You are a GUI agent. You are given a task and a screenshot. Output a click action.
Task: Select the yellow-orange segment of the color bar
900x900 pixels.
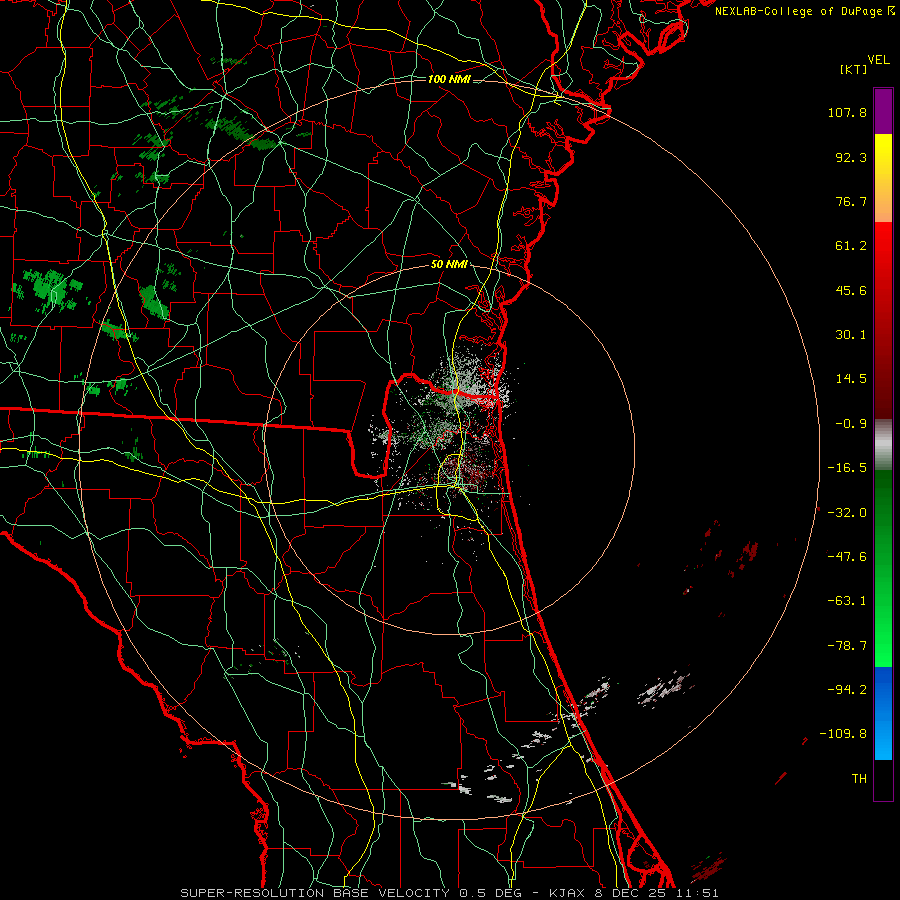883,178
